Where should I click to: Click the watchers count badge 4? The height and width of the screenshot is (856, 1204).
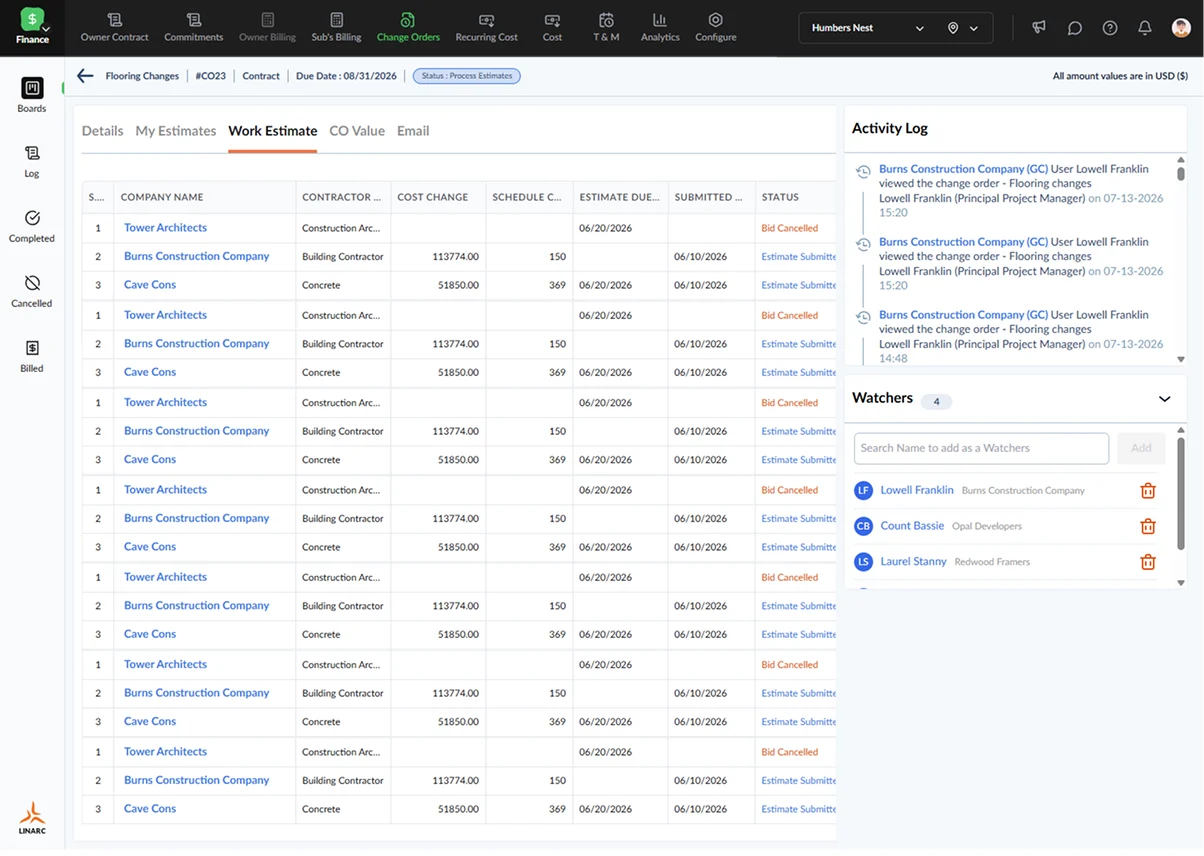tap(936, 402)
